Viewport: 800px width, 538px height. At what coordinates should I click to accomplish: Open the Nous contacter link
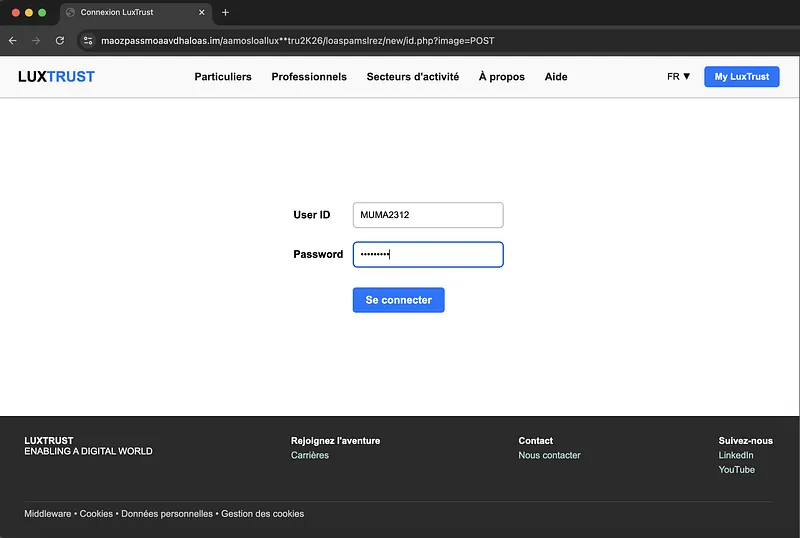(549, 455)
